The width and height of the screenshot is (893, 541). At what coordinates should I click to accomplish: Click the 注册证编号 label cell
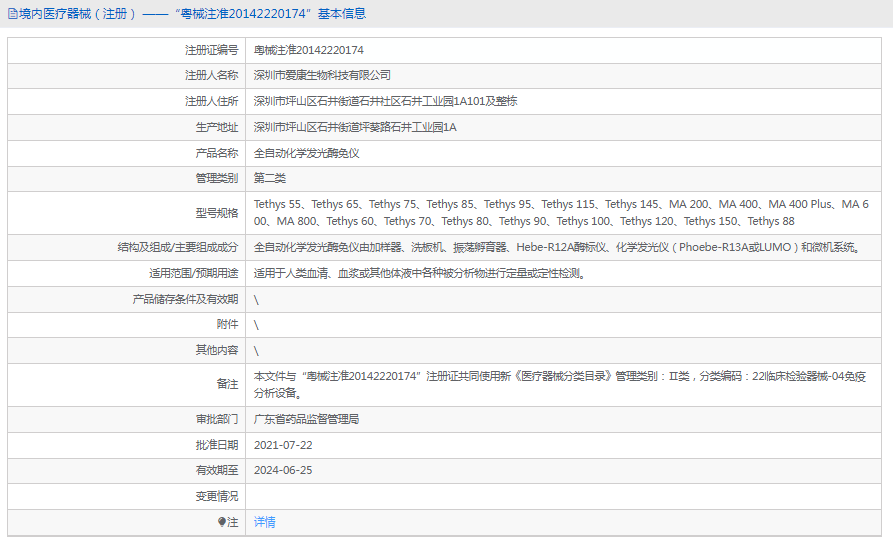coord(126,50)
